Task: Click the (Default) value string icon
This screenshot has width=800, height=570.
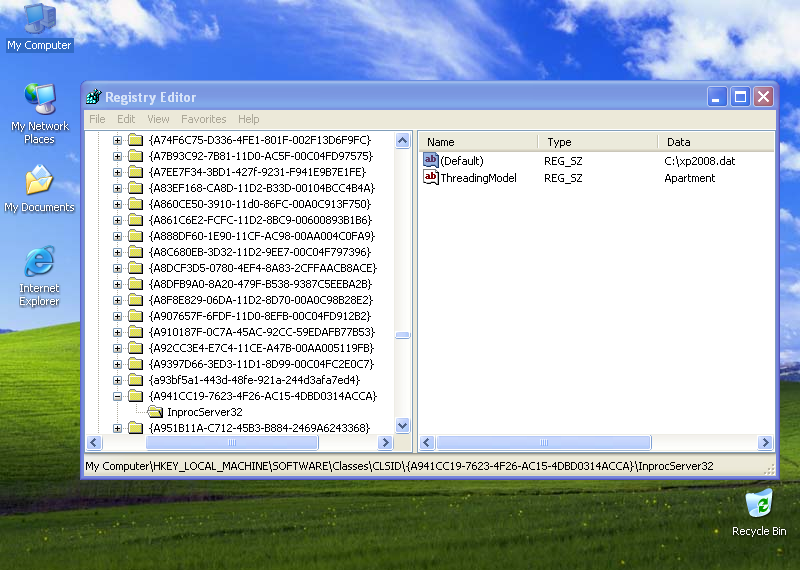Action: click(x=431, y=160)
